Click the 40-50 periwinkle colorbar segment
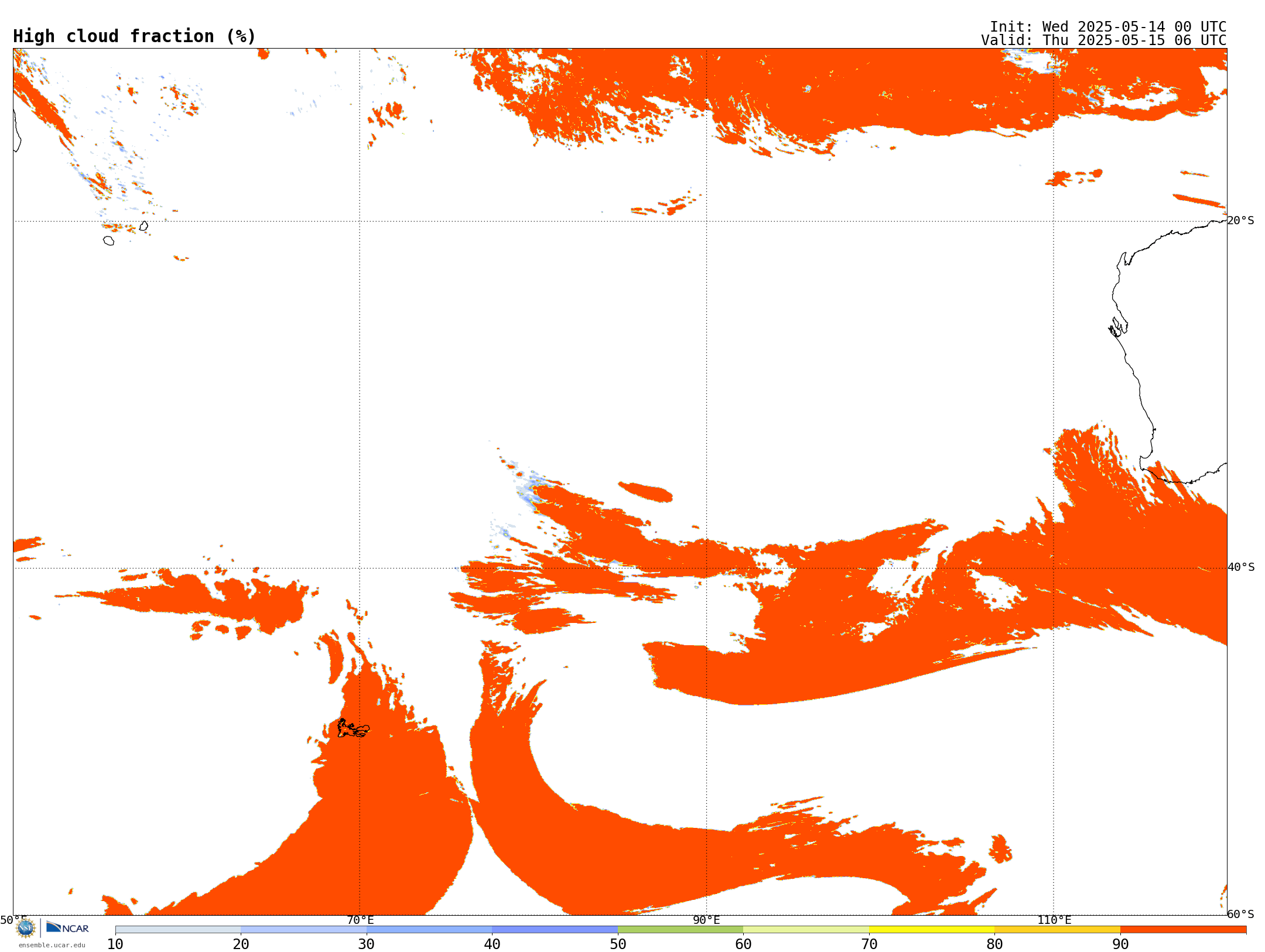The height and width of the screenshot is (952, 1265). (555, 930)
